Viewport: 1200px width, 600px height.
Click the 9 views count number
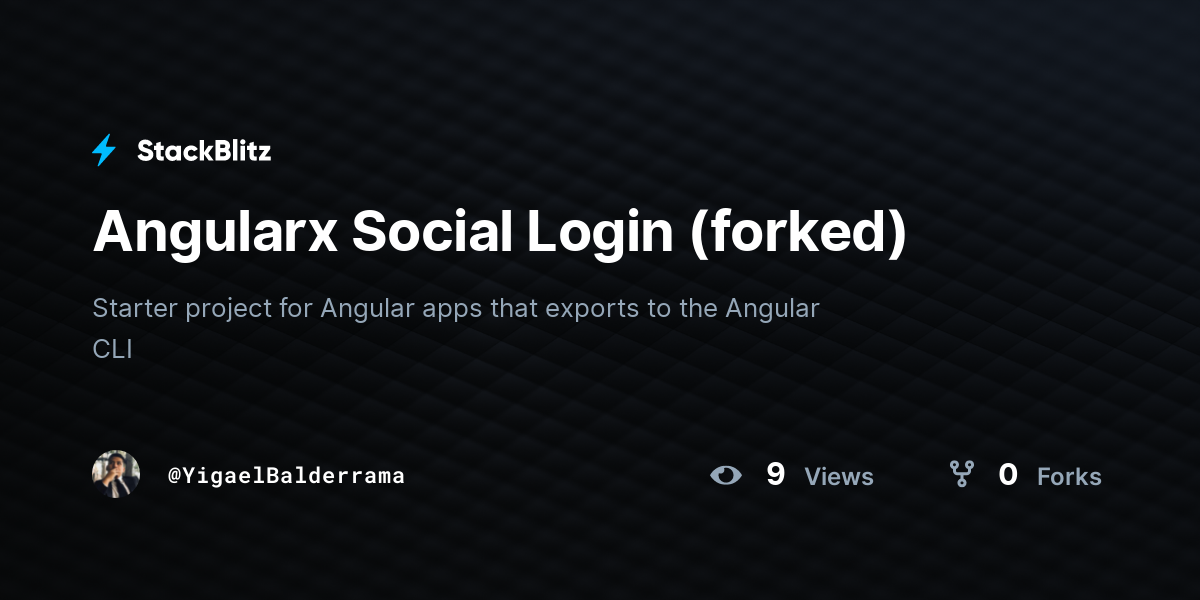click(775, 474)
